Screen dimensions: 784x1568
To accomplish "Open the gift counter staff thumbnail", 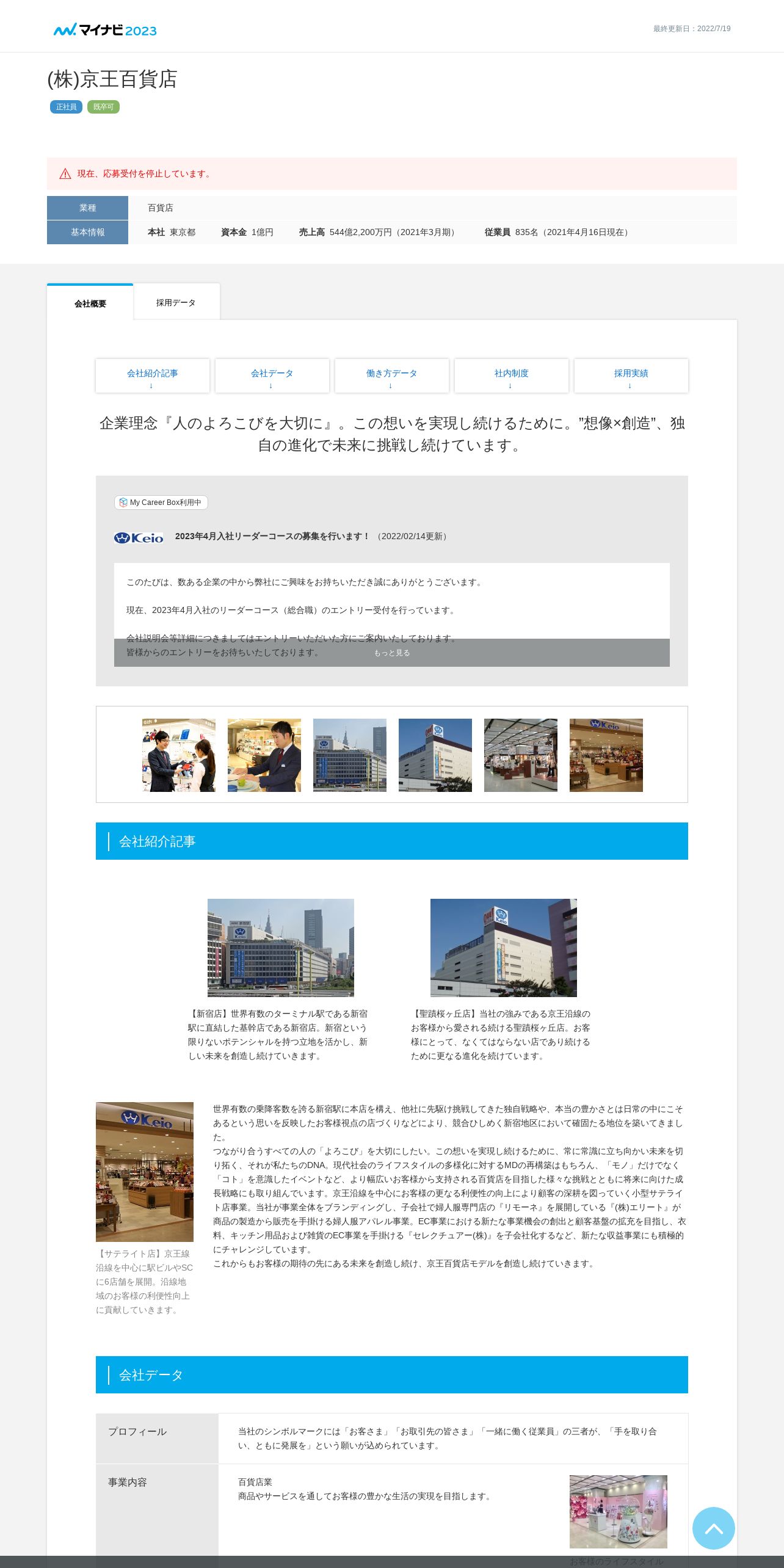I will pos(179,755).
